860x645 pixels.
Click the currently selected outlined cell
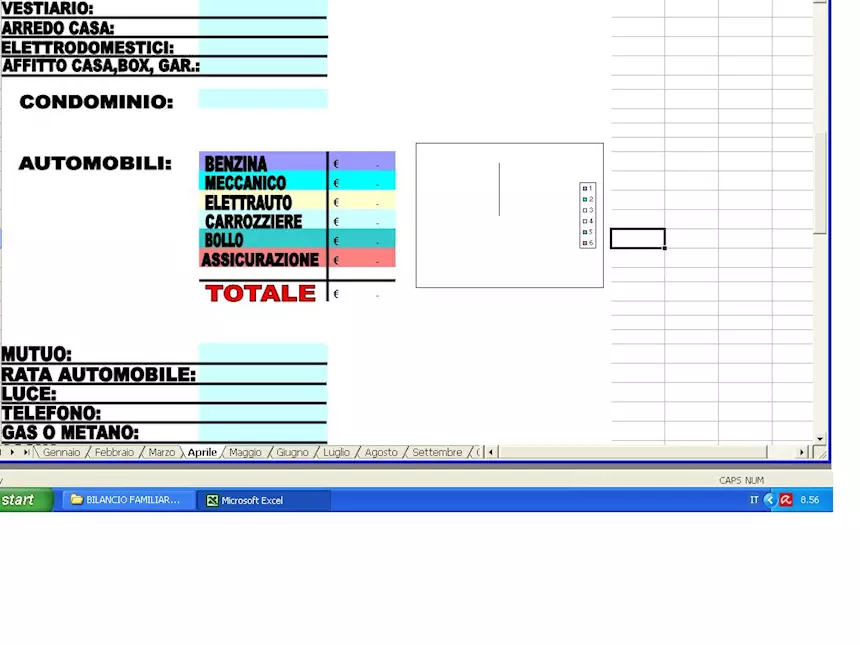638,239
